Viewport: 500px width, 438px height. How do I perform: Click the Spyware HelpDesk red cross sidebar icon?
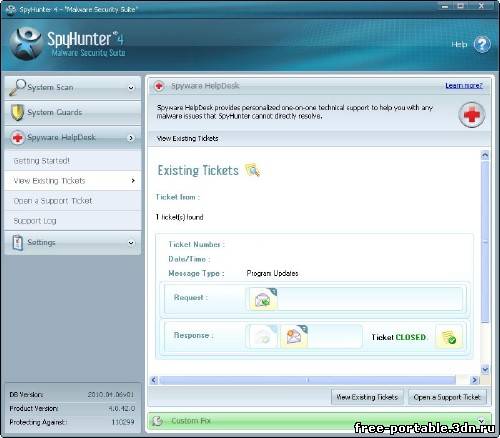click(x=17, y=138)
